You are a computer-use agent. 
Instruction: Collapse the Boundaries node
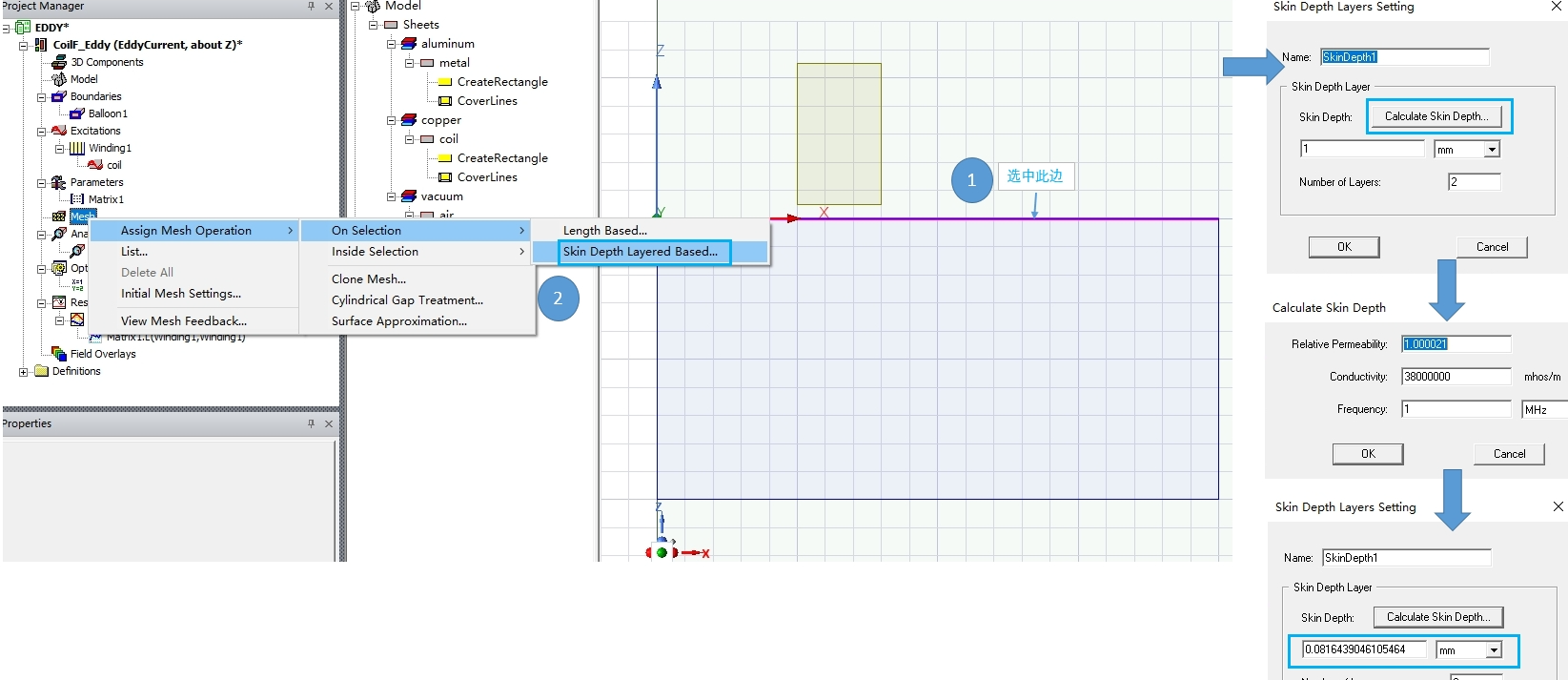pos(42,96)
